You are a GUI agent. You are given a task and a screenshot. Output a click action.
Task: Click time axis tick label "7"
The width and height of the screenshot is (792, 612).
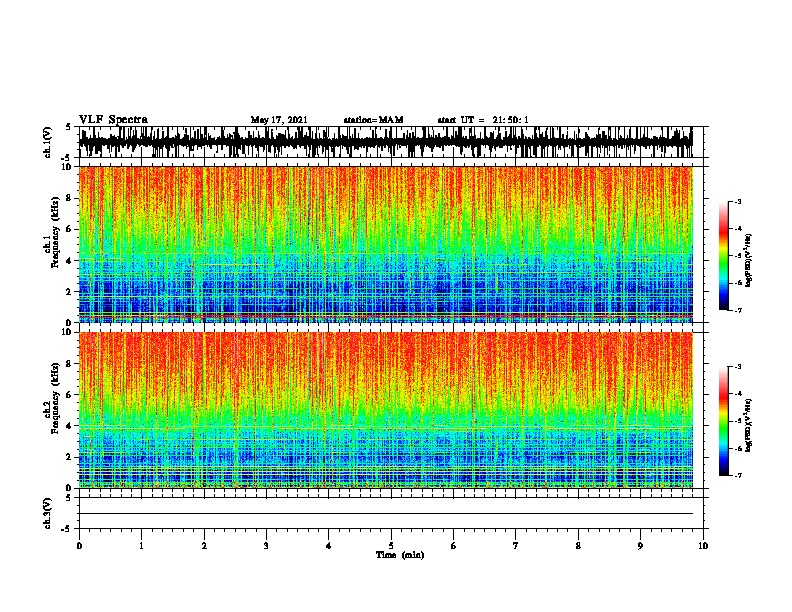[x=516, y=545]
